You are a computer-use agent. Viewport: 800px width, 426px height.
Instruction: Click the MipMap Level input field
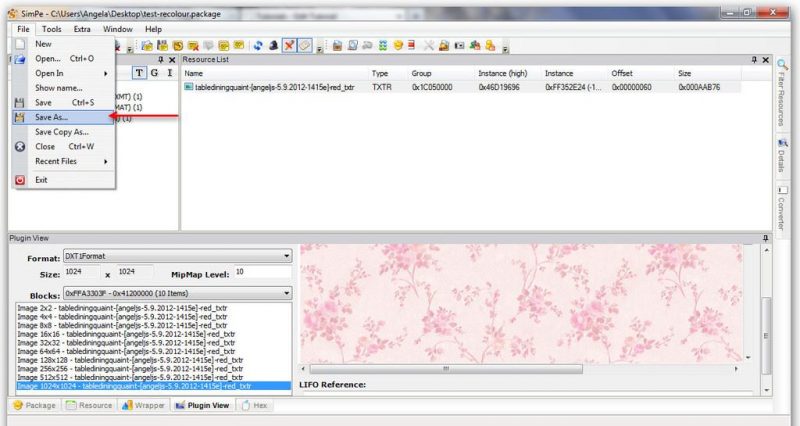click(x=262, y=272)
